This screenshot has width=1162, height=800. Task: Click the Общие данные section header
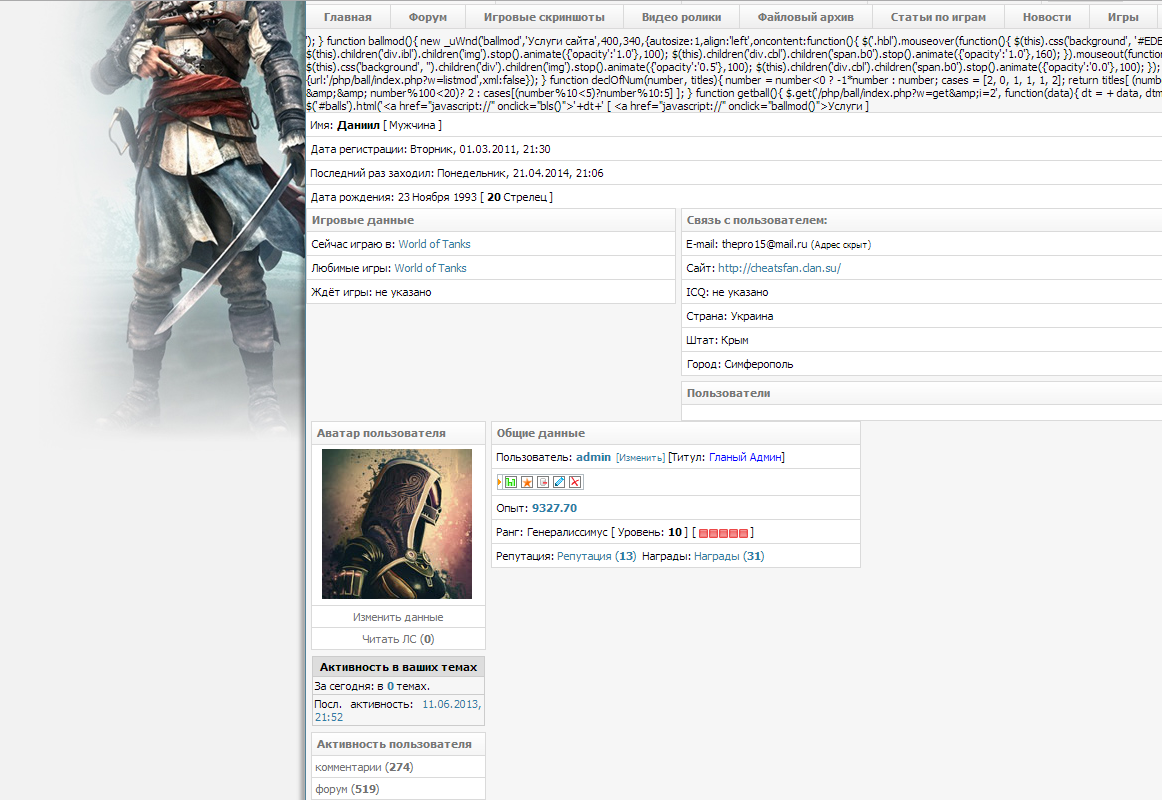[676, 433]
